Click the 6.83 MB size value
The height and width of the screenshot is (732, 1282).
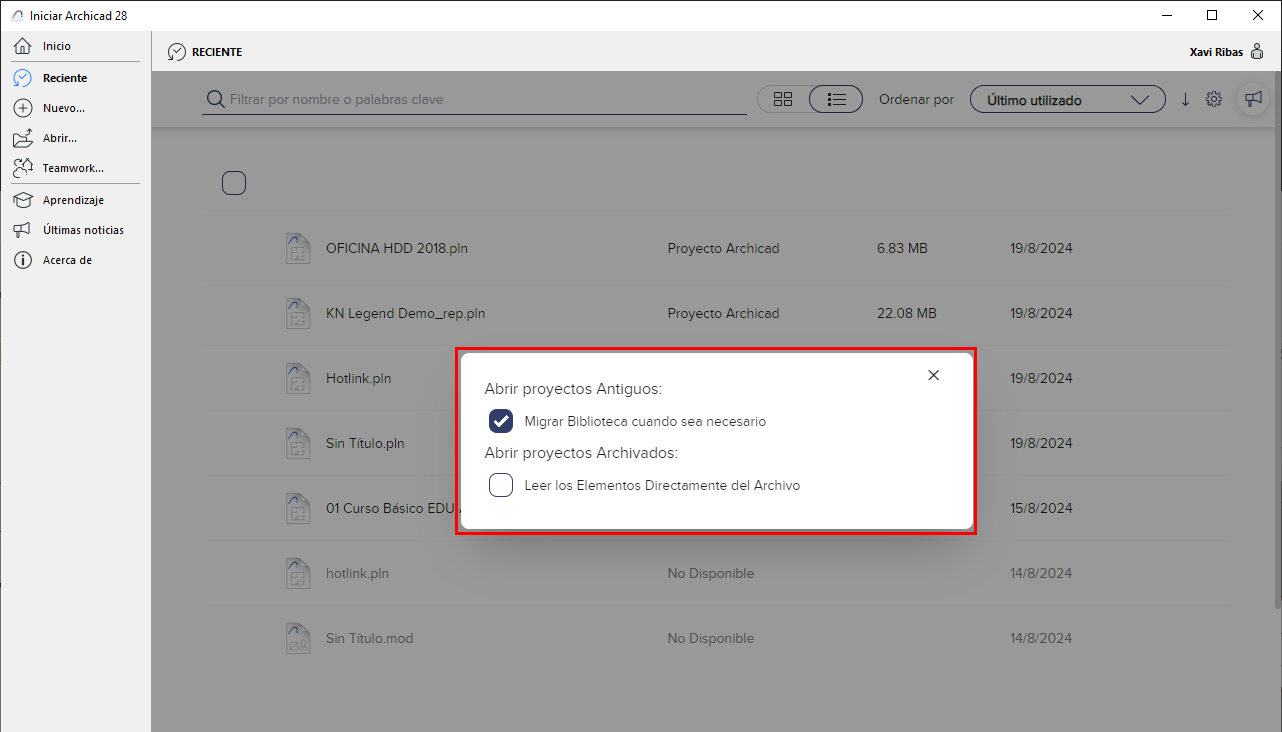click(x=902, y=248)
